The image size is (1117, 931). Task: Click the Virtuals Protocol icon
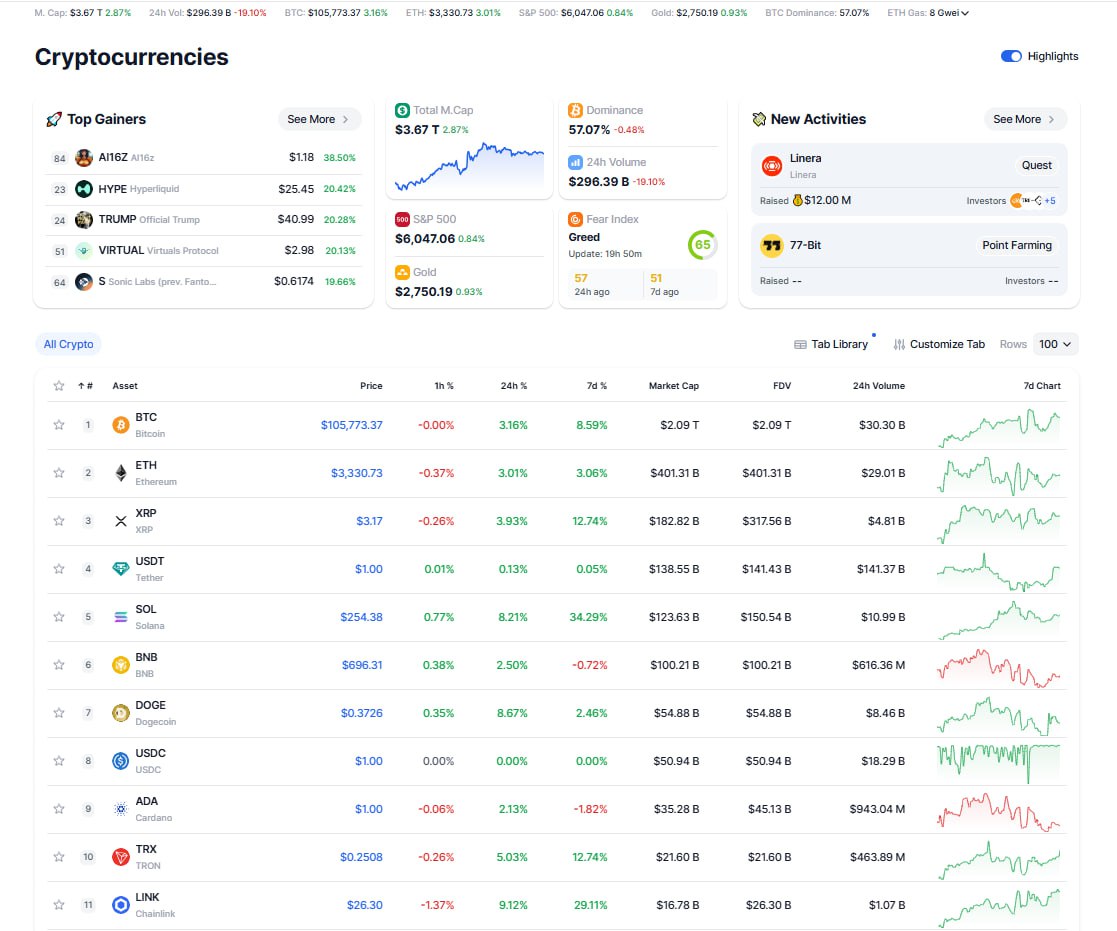click(x=84, y=251)
